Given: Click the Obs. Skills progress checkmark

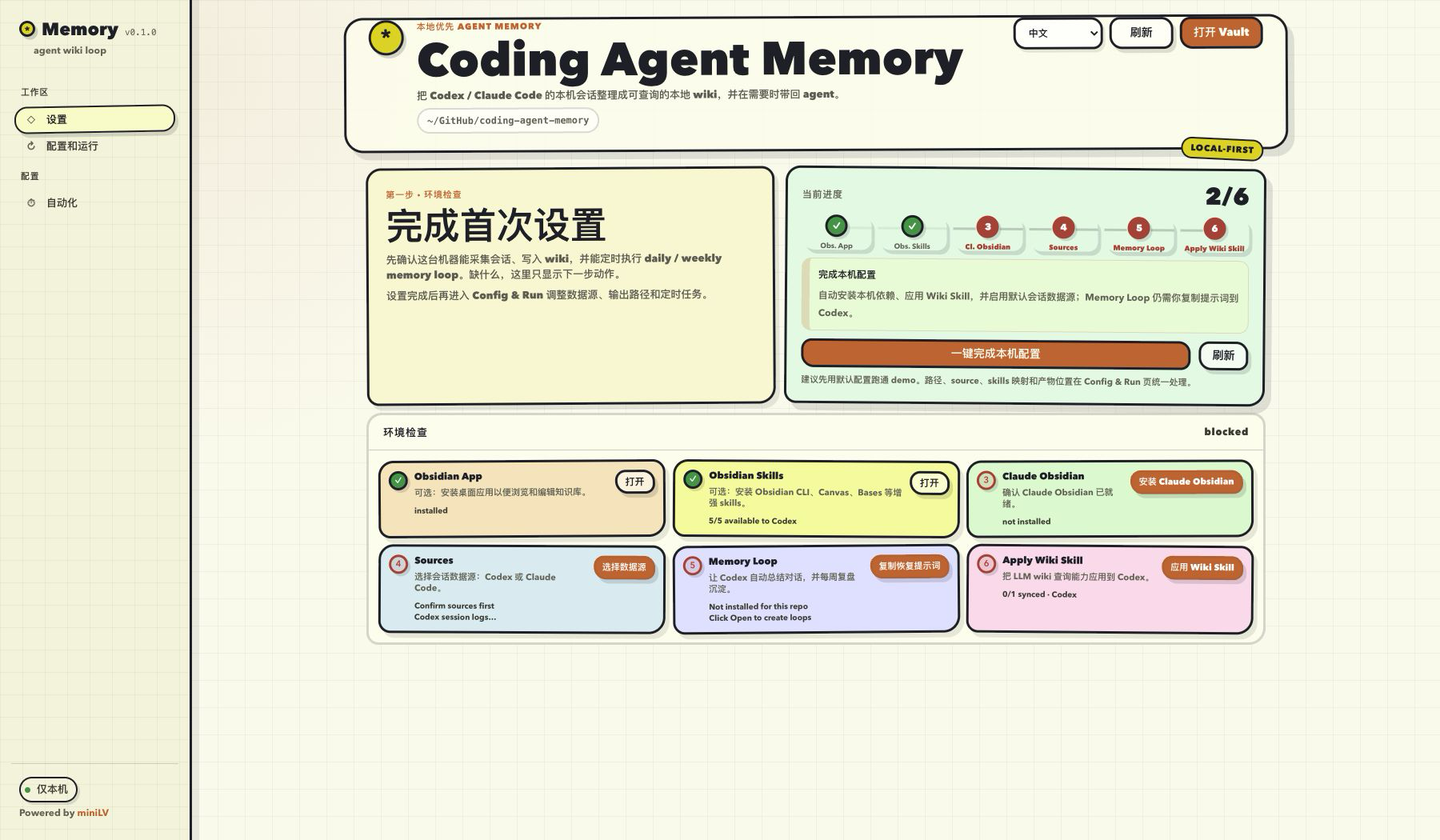Looking at the screenshot, I should pos(912,226).
